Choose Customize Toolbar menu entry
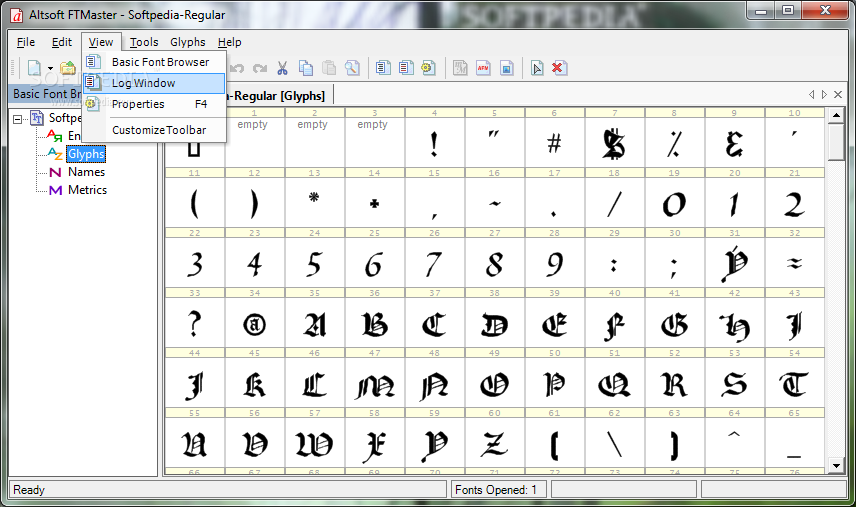Screen dimensions: 856x507 (154, 130)
